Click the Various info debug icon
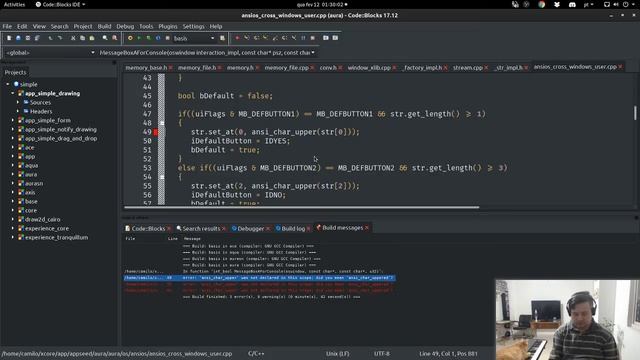Viewport: 640px width, 360px height. (335, 38)
